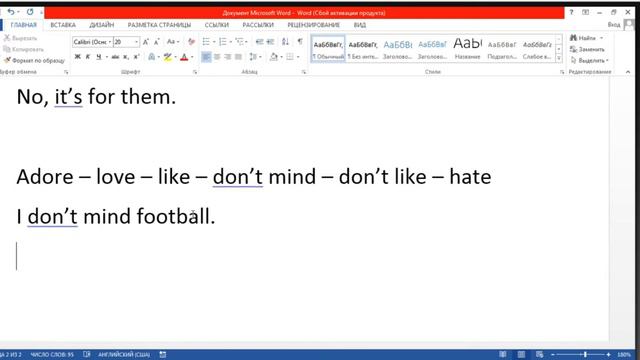
Task: Open Select (Выделить) dropdown
Action: point(589,60)
